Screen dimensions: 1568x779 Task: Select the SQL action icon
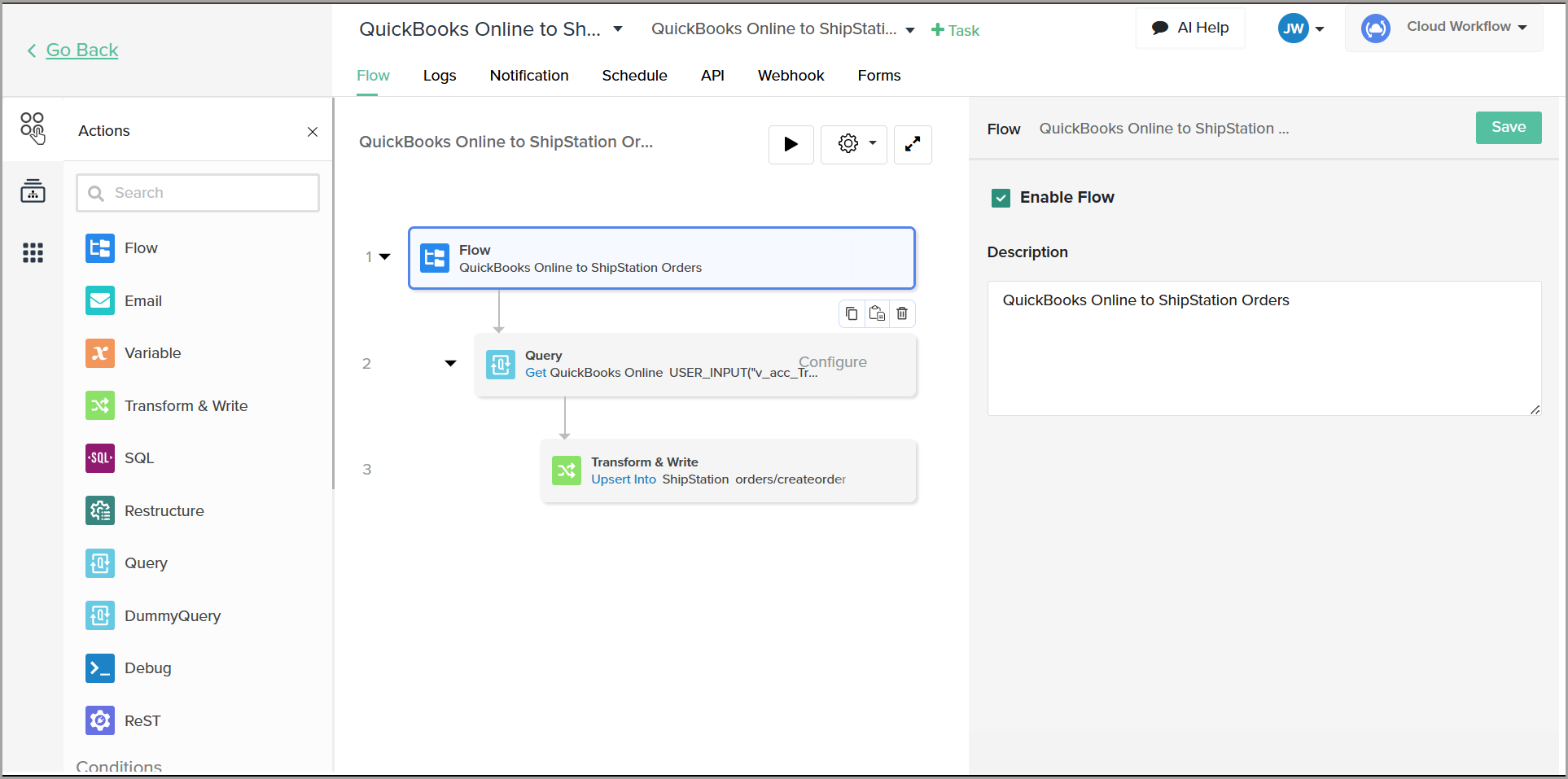point(100,458)
